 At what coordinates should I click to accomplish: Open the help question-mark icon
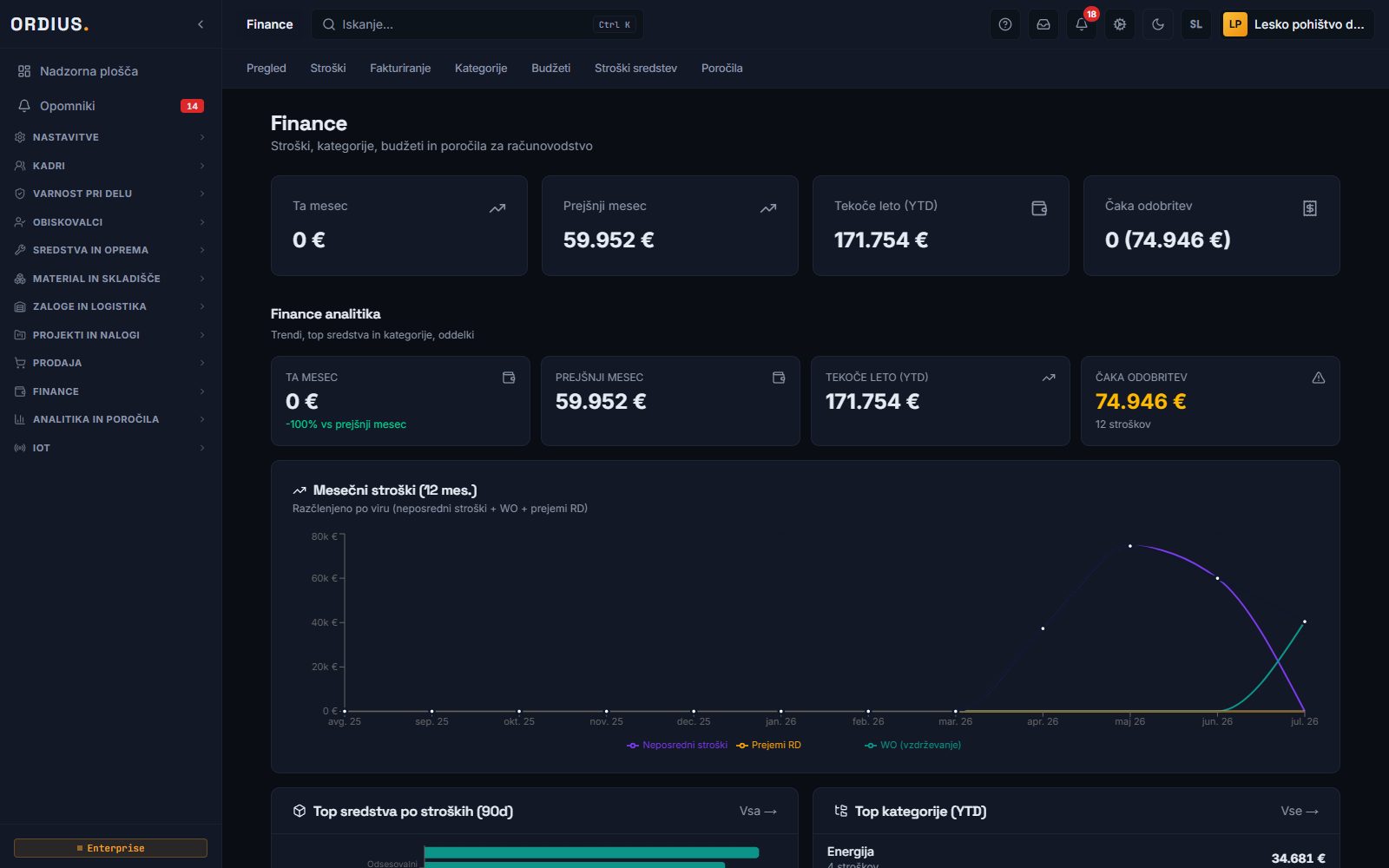click(x=1005, y=24)
